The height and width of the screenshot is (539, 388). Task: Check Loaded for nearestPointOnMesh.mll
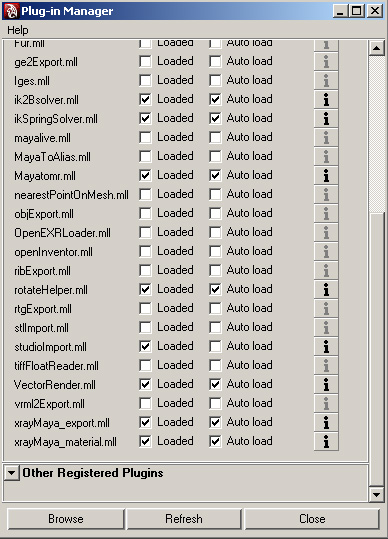[x=145, y=195]
